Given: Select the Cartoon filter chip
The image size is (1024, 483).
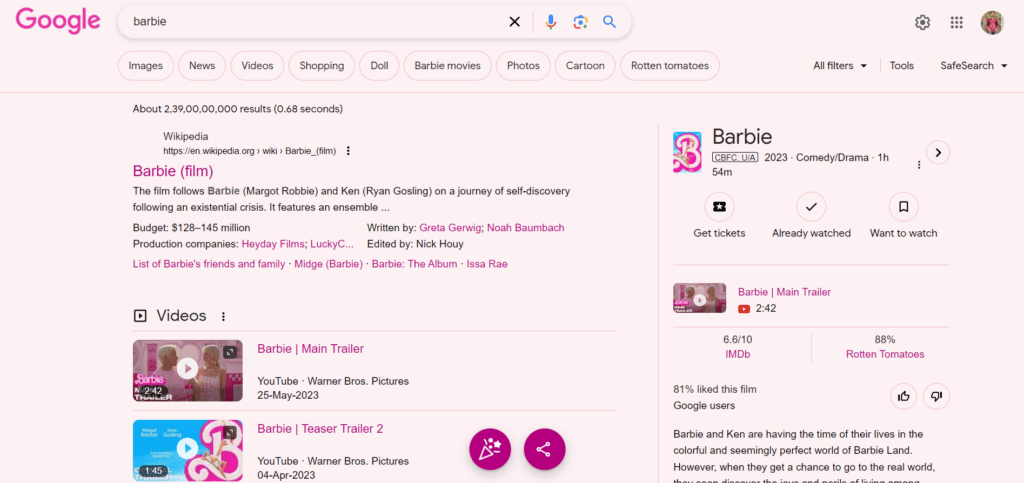Looking at the screenshot, I should pos(585,66).
